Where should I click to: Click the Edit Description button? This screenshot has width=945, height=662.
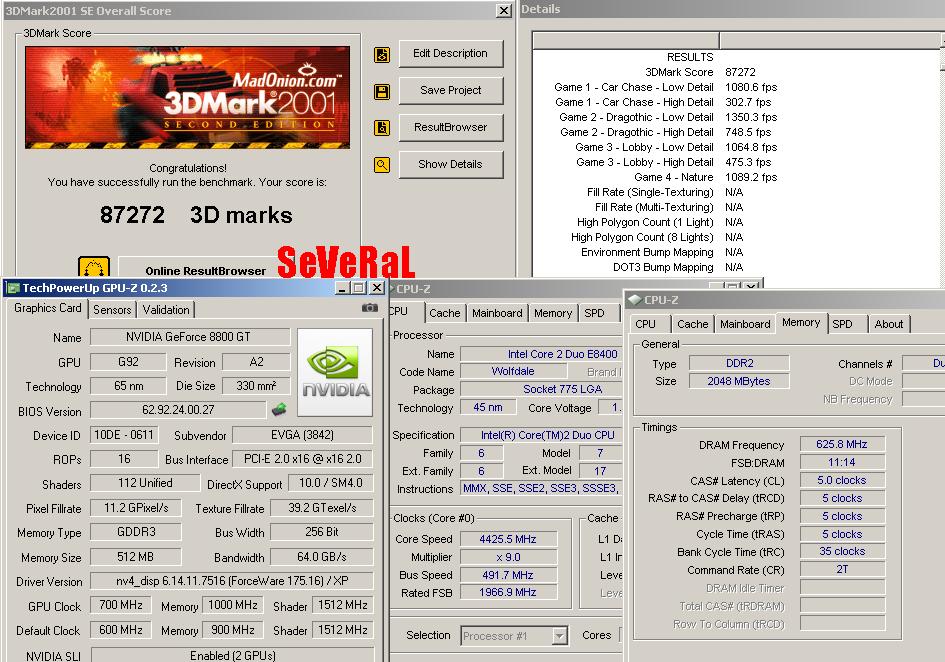coord(450,54)
